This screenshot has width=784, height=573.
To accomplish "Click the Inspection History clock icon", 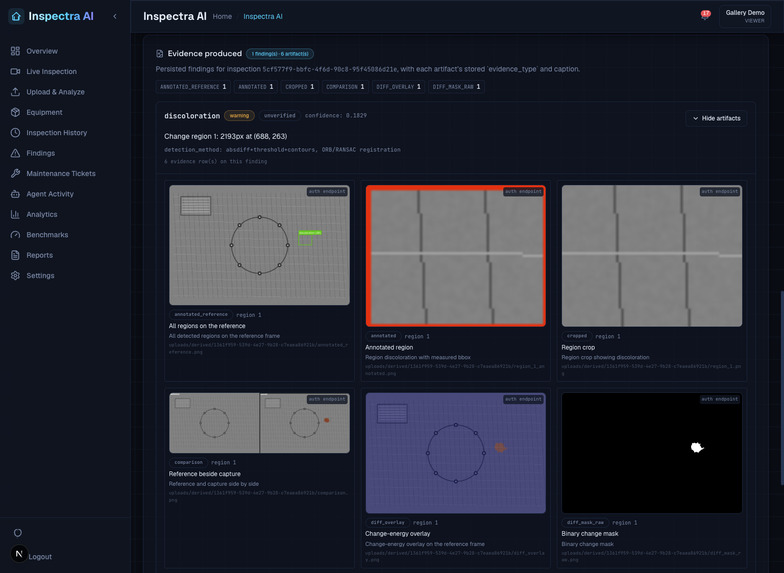I will [16, 133].
